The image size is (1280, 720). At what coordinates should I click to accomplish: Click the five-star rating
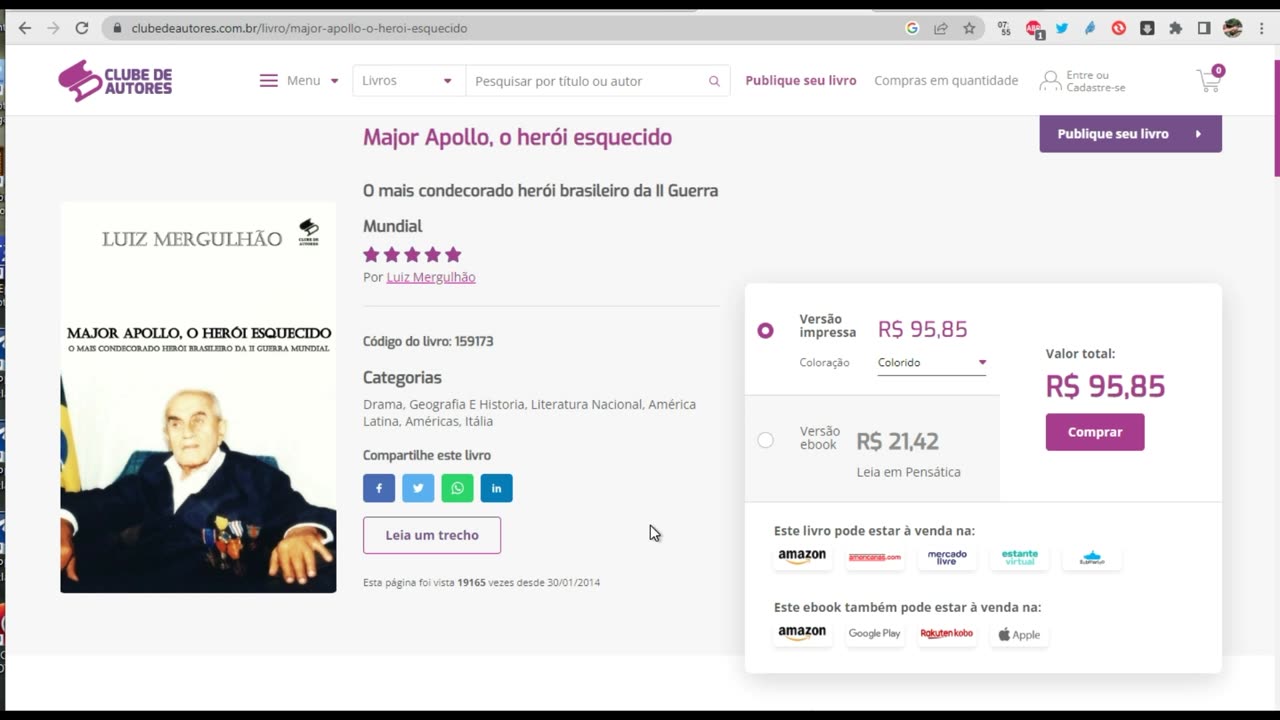click(412, 255)
